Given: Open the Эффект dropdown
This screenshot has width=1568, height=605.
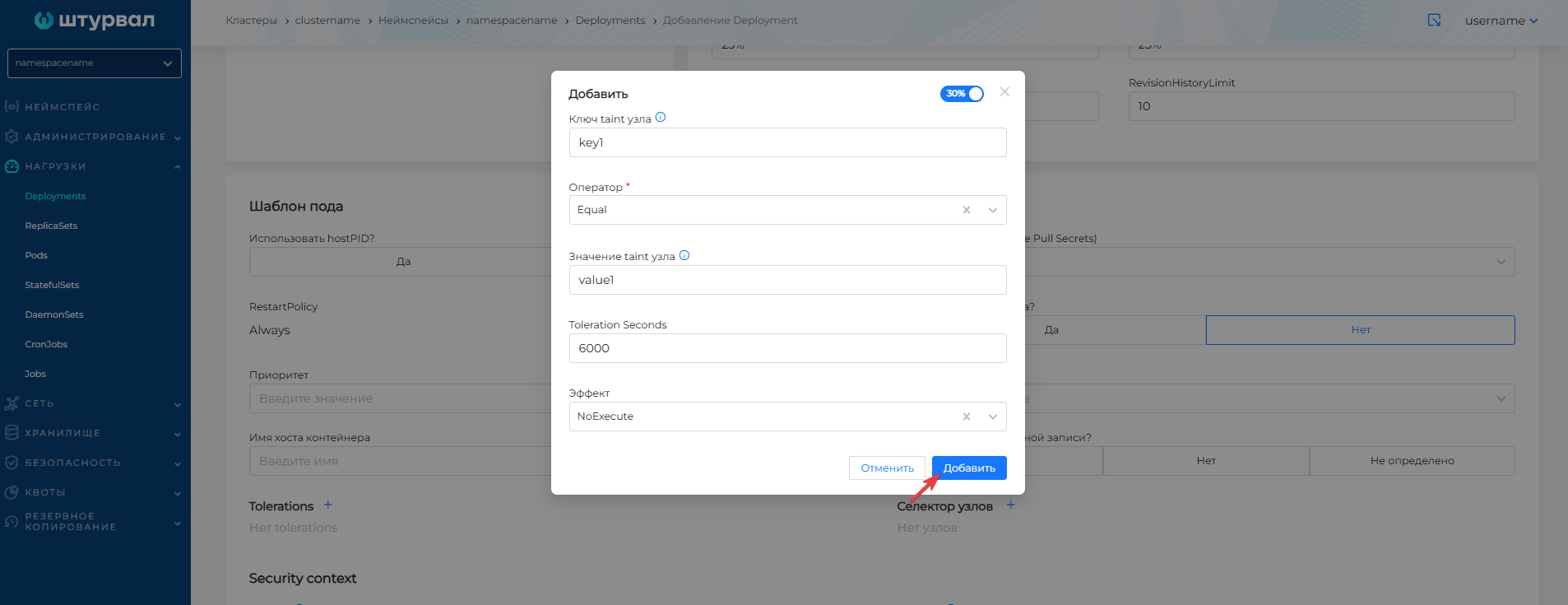Looking at the screenshot, I should (x=992, y=417).
